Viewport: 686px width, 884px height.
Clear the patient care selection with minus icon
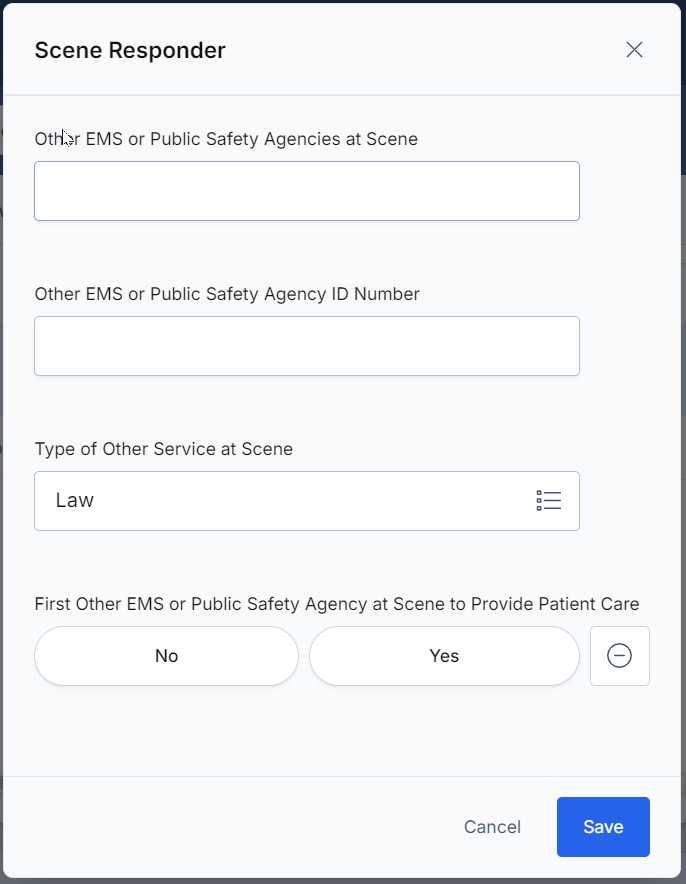pos(619,656)
